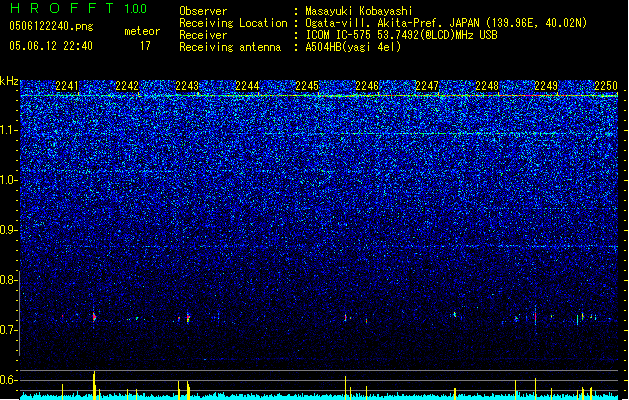Click the 0.7 kHz axis label
629x400 pixels.
pyautogui.click(x=8, y=330)
